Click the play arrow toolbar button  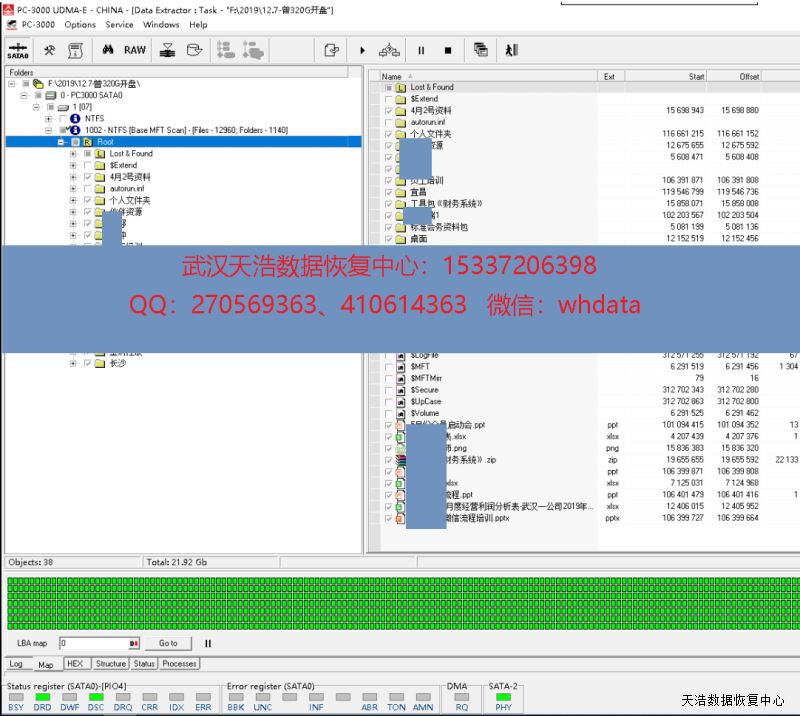pos(362,50)
